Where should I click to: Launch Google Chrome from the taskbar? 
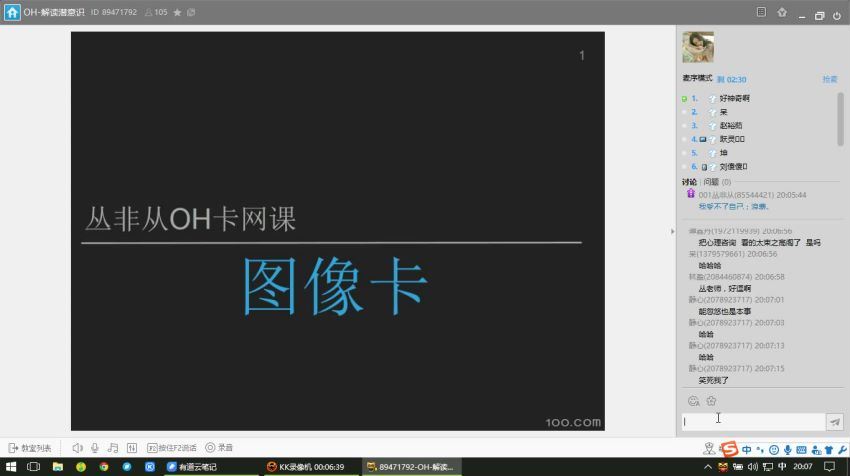[104, 467]
